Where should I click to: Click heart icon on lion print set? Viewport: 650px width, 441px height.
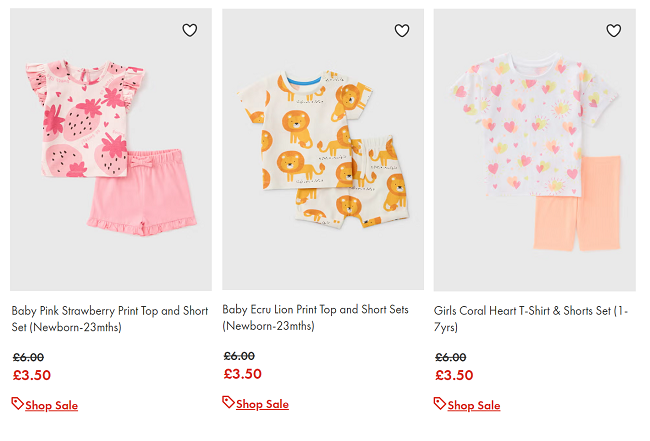pyautogui.click(x=402, y=31)
